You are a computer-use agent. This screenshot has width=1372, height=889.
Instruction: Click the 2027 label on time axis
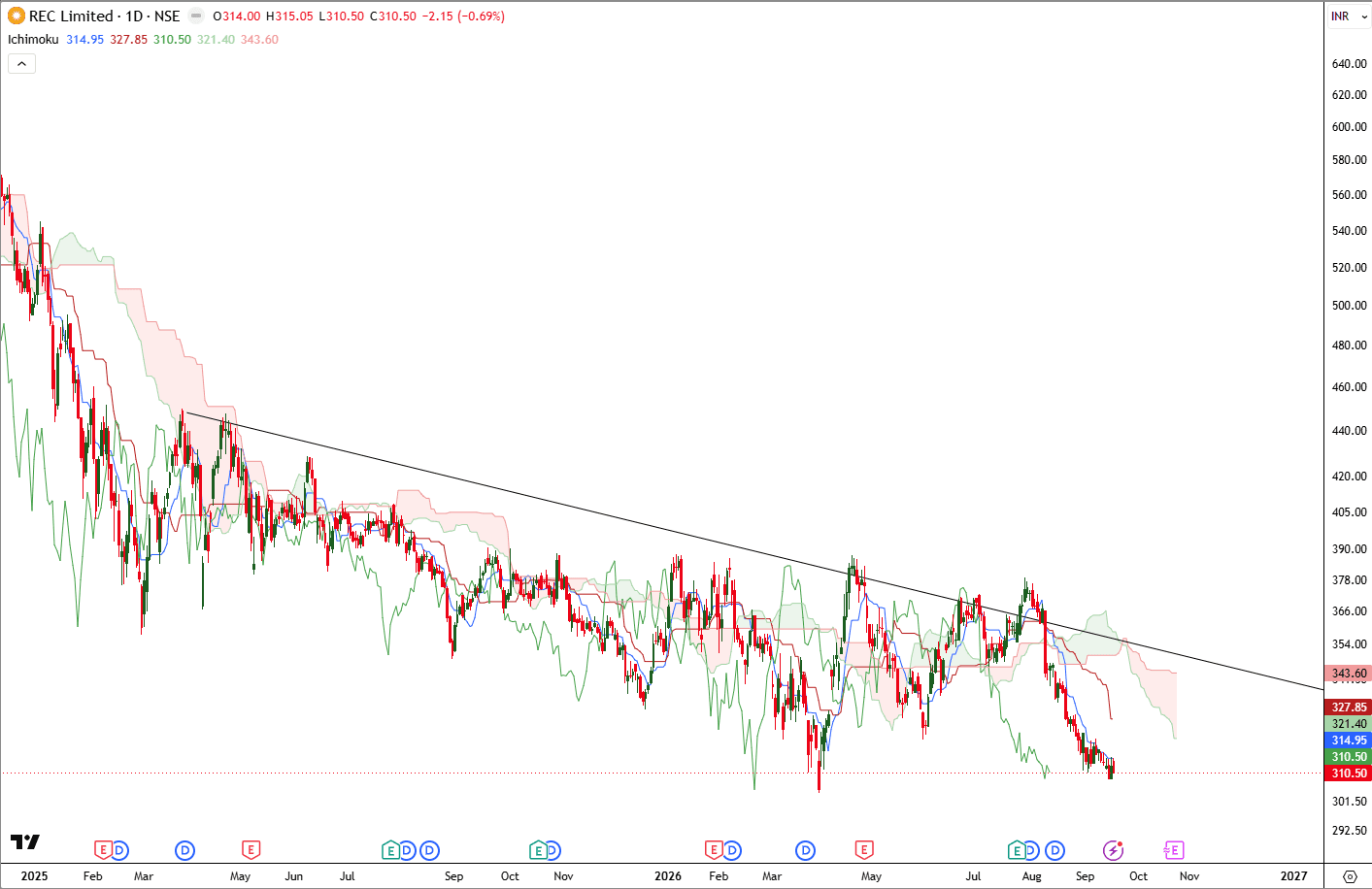pyautogui.click(x=1293, y=875)
